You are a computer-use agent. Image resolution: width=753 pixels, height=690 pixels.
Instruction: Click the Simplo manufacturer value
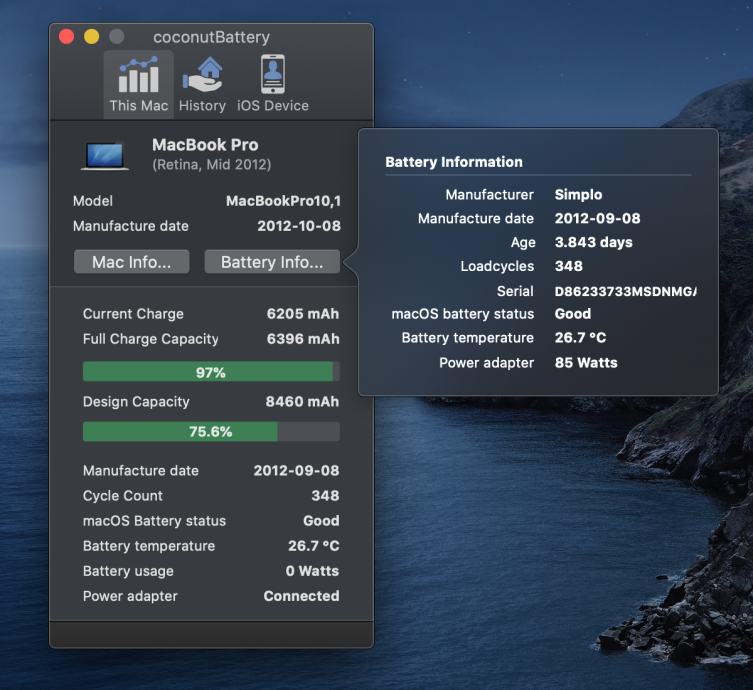pos(578,195)
